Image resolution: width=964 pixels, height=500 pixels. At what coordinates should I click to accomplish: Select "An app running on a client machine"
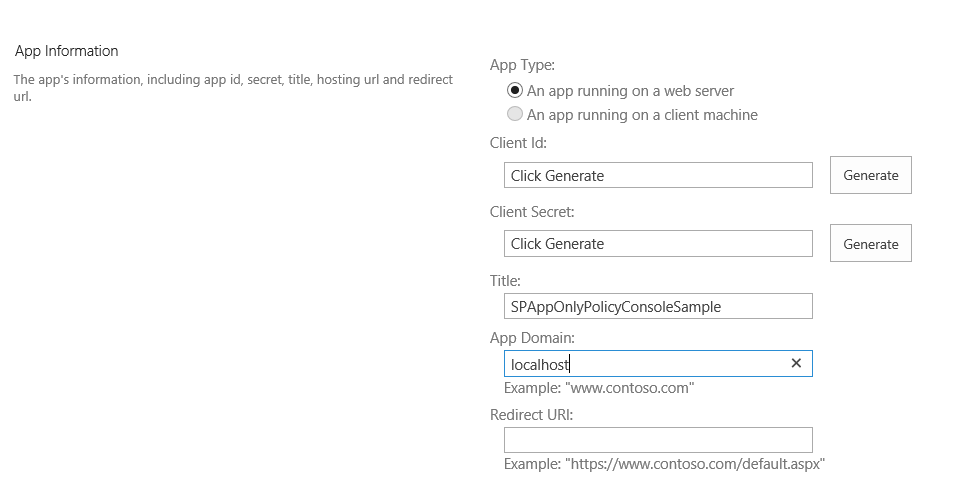point(515,114)
